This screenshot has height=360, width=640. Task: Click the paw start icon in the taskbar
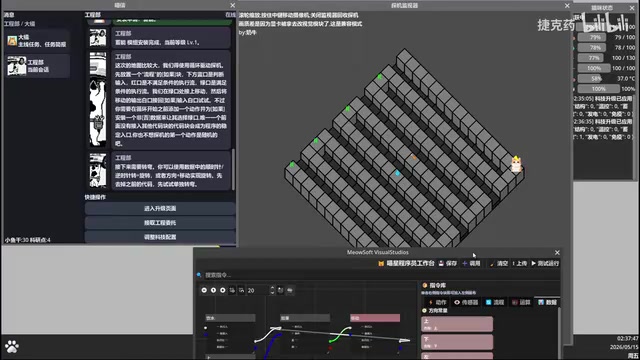[12, 347]
